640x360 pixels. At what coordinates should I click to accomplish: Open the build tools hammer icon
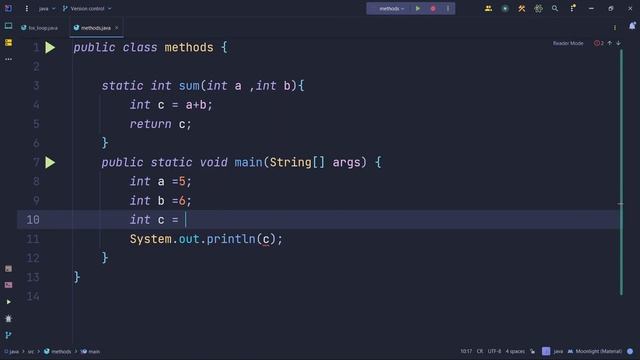pyautogui.click(x=522, y=9)
